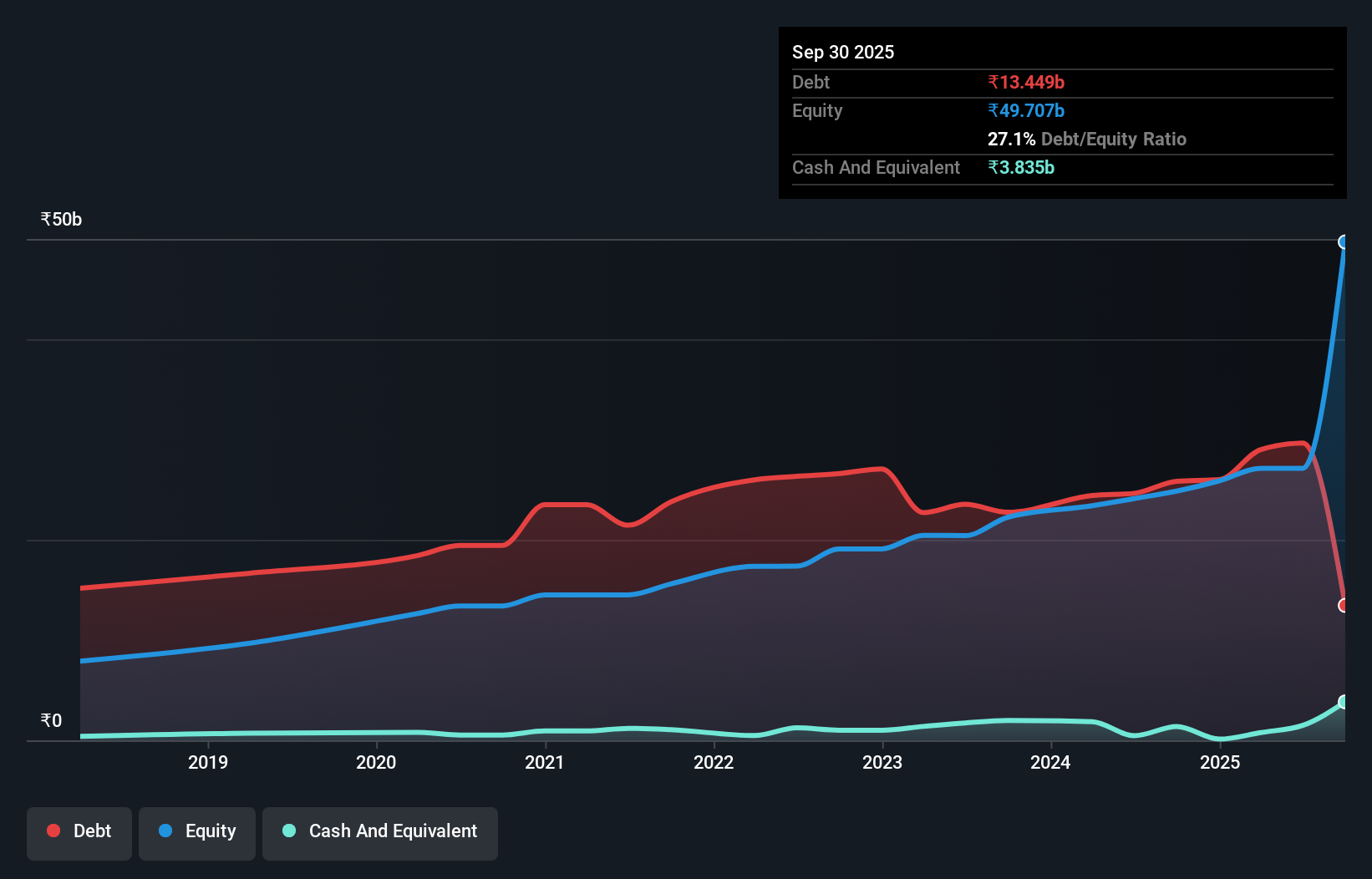Select the 2024 year label

(1051, 762)
